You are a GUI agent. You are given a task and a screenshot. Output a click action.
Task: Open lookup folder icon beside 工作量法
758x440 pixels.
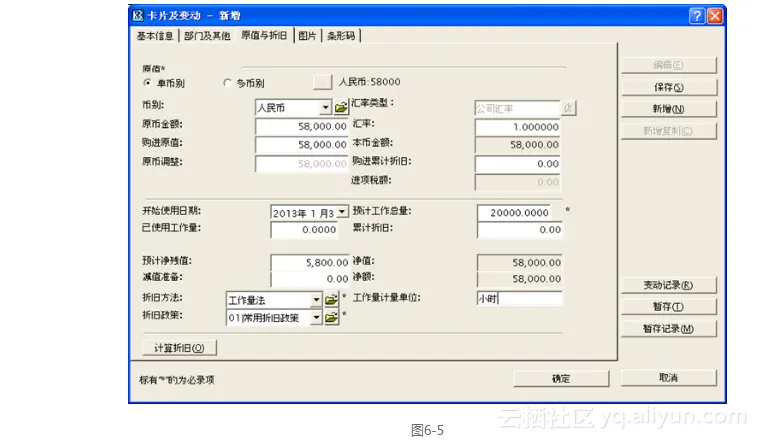click(331, 300)
